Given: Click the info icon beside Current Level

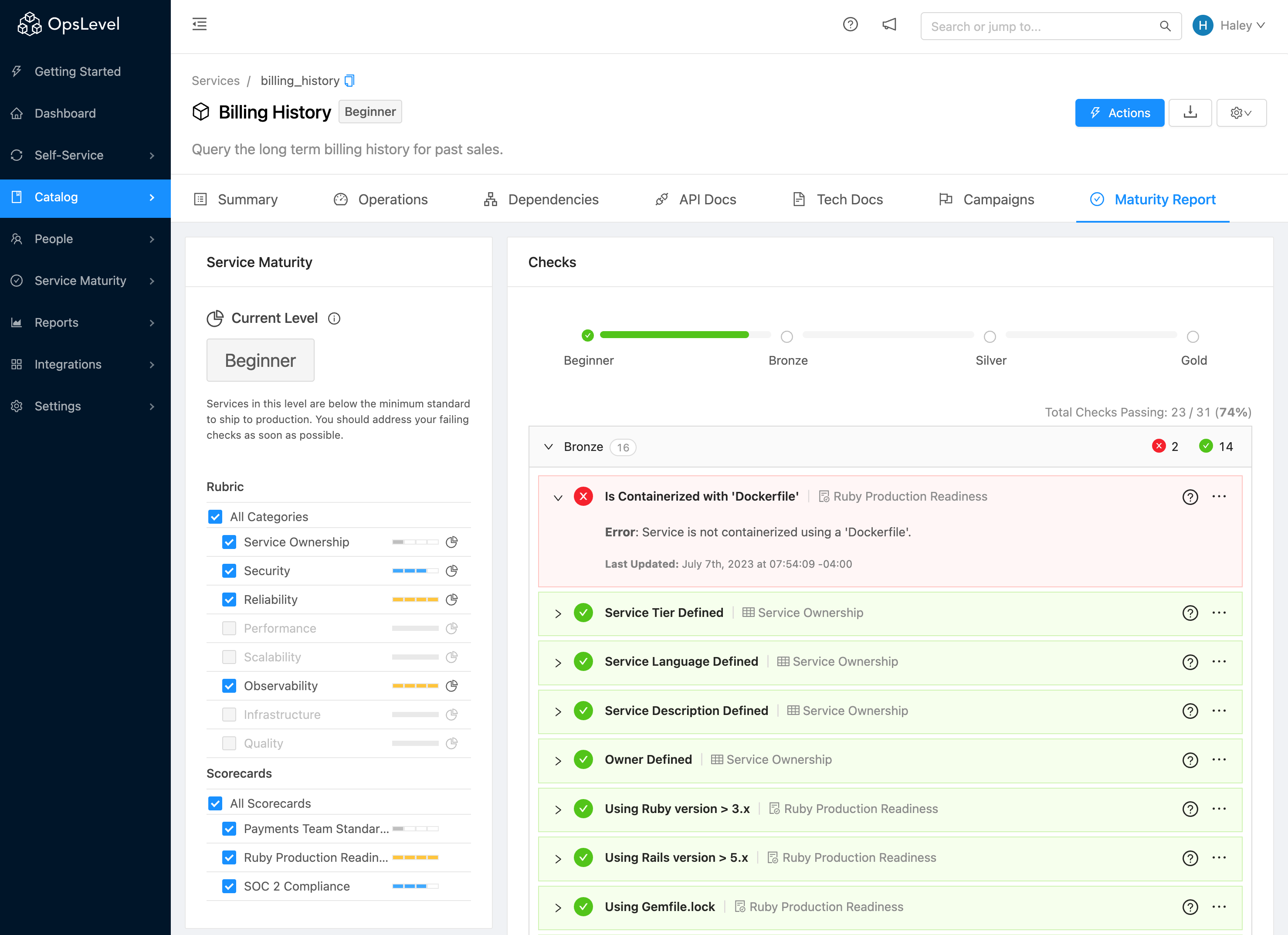Looking at the screenshot, I should point(335,318).
